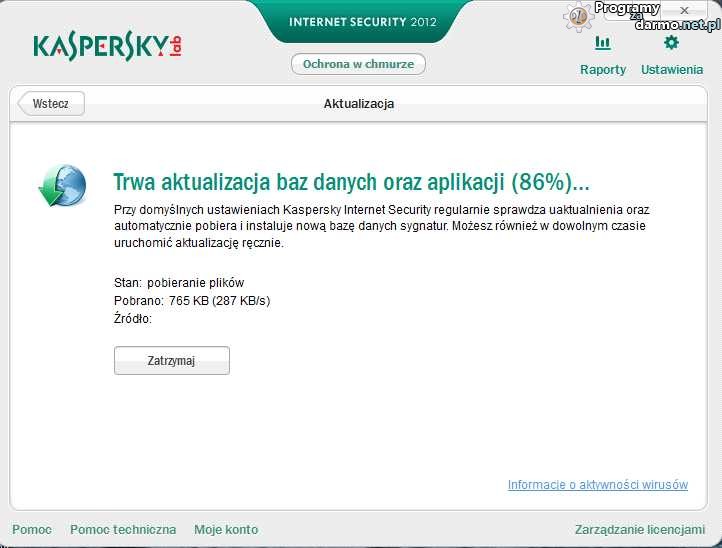
Task: Go back using the Wstecz button
Action: click(x=51, y=104)
